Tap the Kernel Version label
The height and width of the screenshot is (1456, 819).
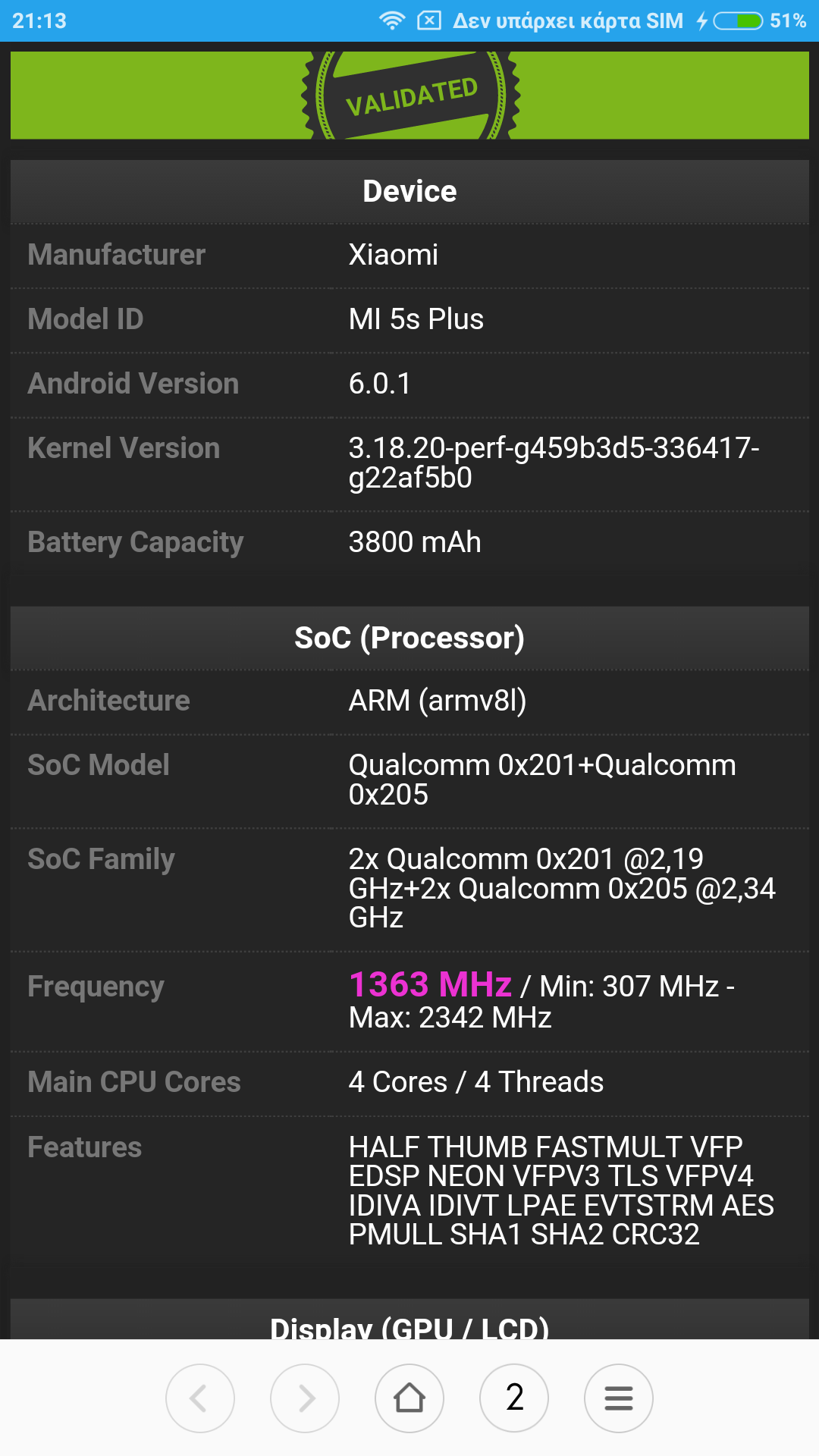(124, 448)
